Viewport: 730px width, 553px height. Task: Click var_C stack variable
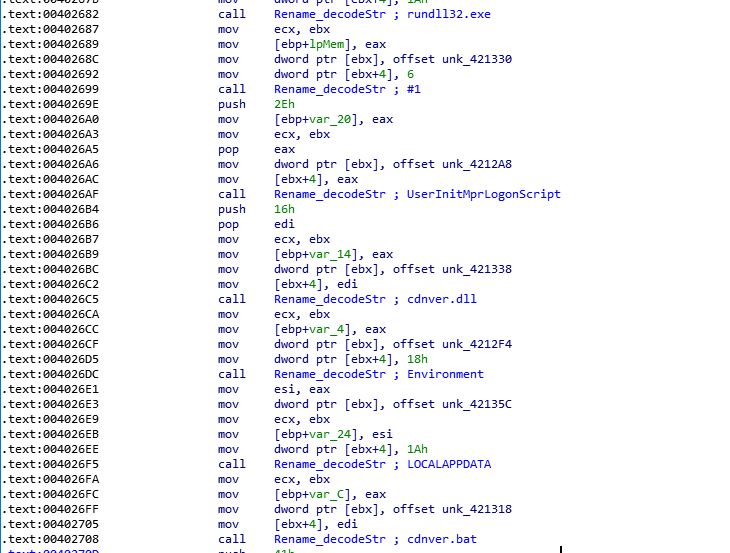[x=326, y=494]
